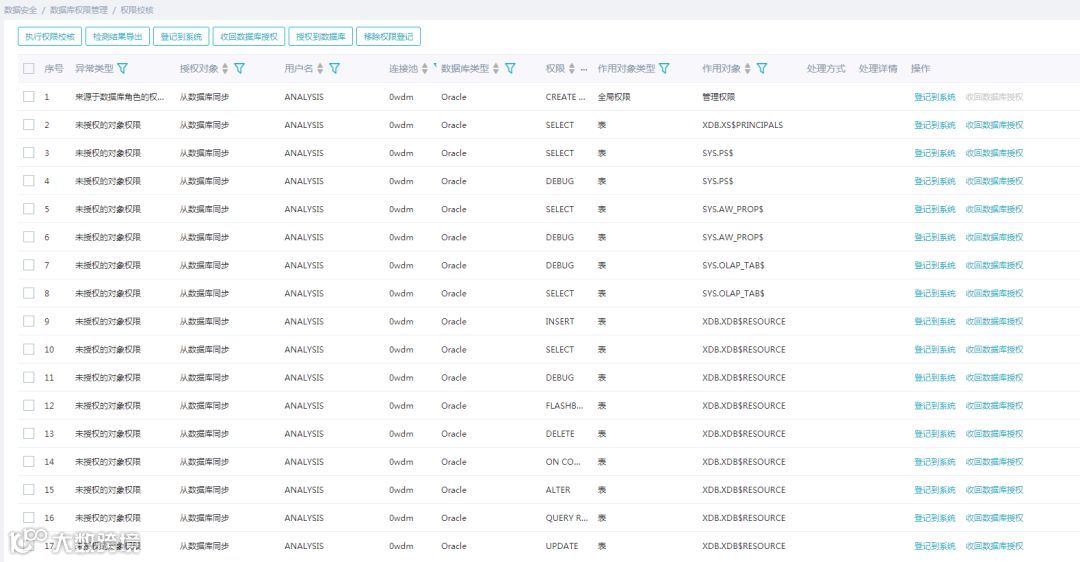The height and width of the screenshot is (562, 1080).
Task: Check the checkbox for row 11
Action: [x=28, y=377]
